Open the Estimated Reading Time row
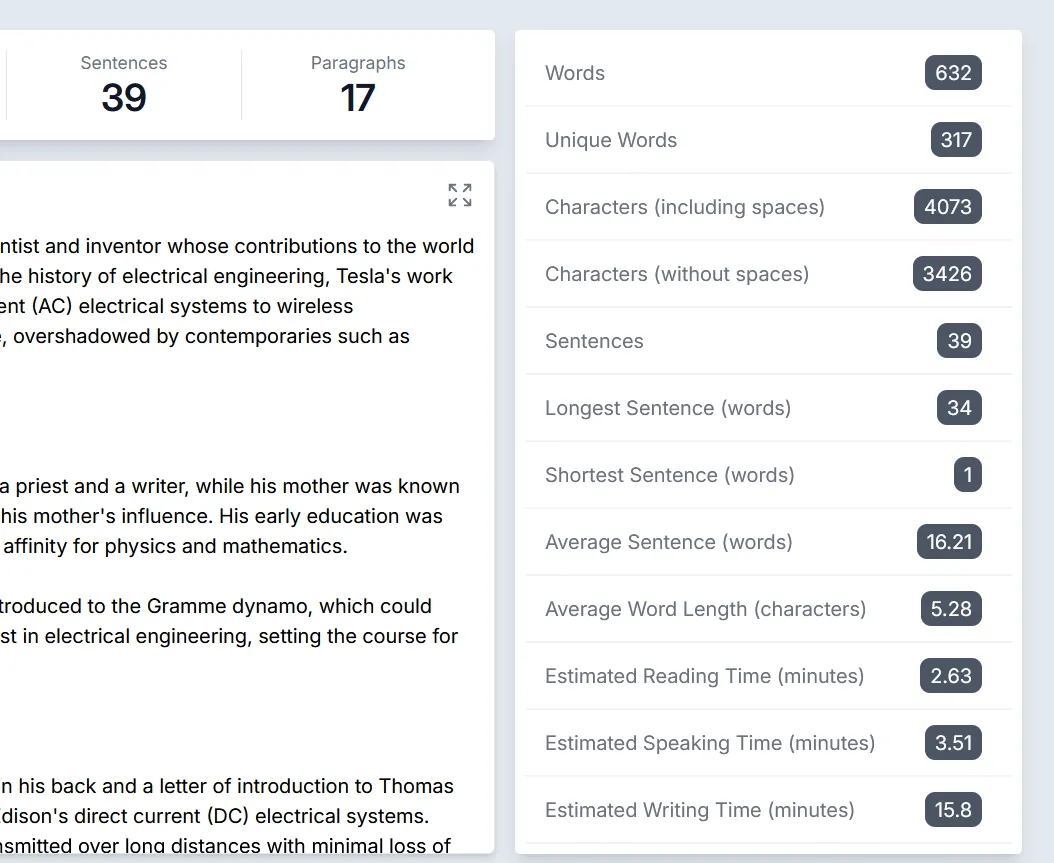 click(x=768, y=676)
